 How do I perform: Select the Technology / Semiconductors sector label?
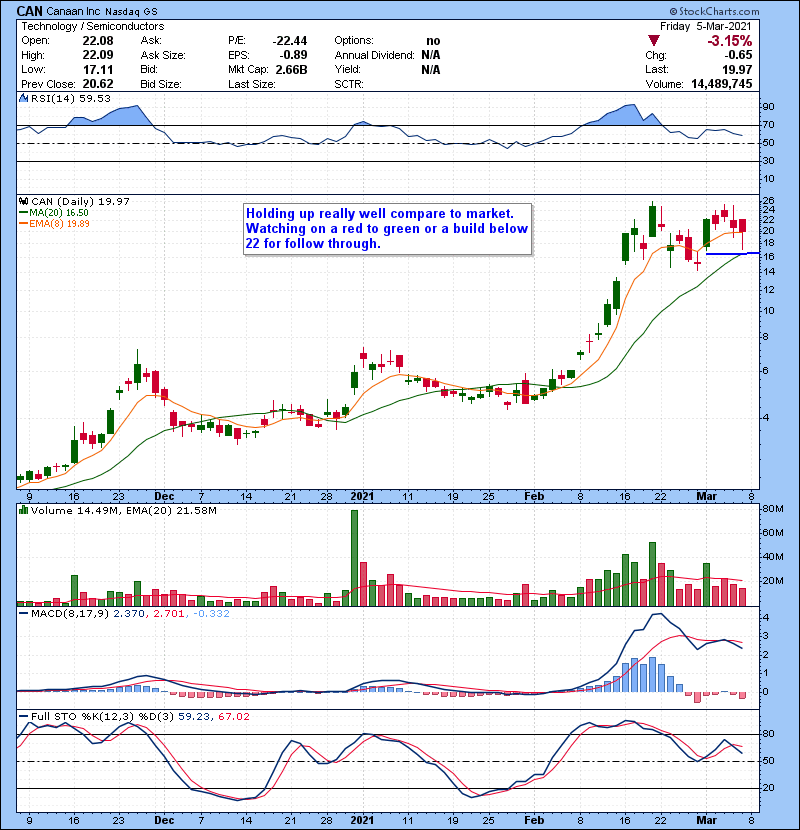(x=93, y=26)
